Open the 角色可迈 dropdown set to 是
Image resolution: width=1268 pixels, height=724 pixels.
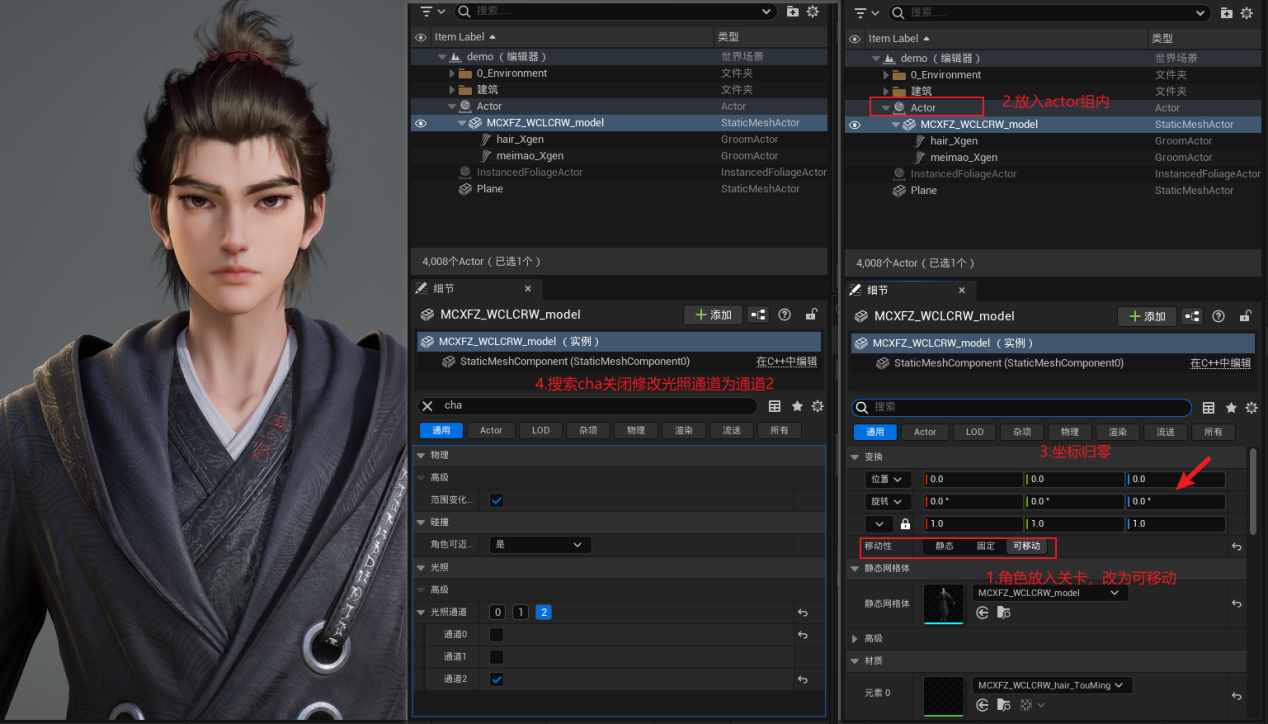pyautogui.click(x=539, y=545)
